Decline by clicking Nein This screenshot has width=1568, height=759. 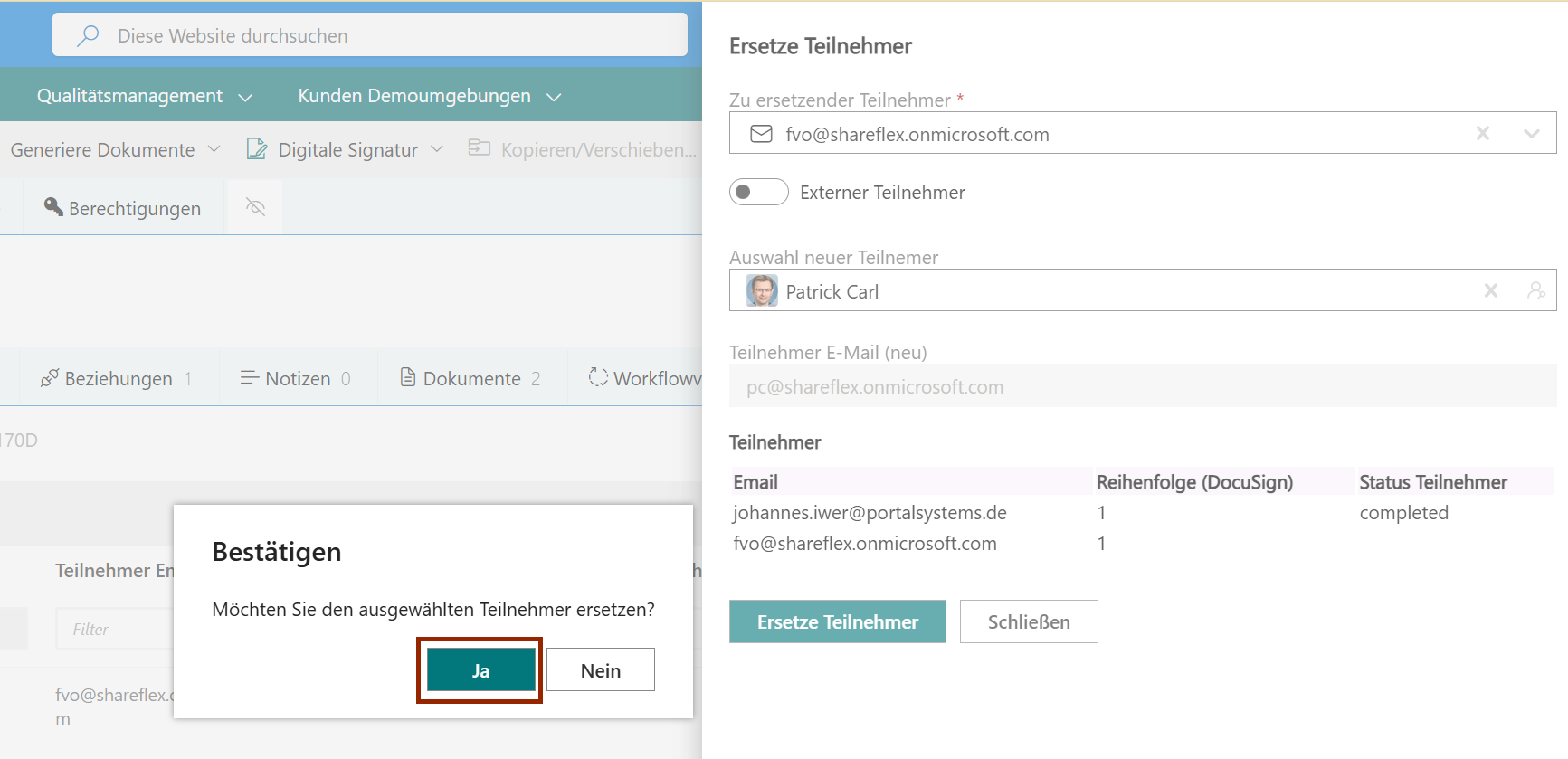(x=600, y=670)
